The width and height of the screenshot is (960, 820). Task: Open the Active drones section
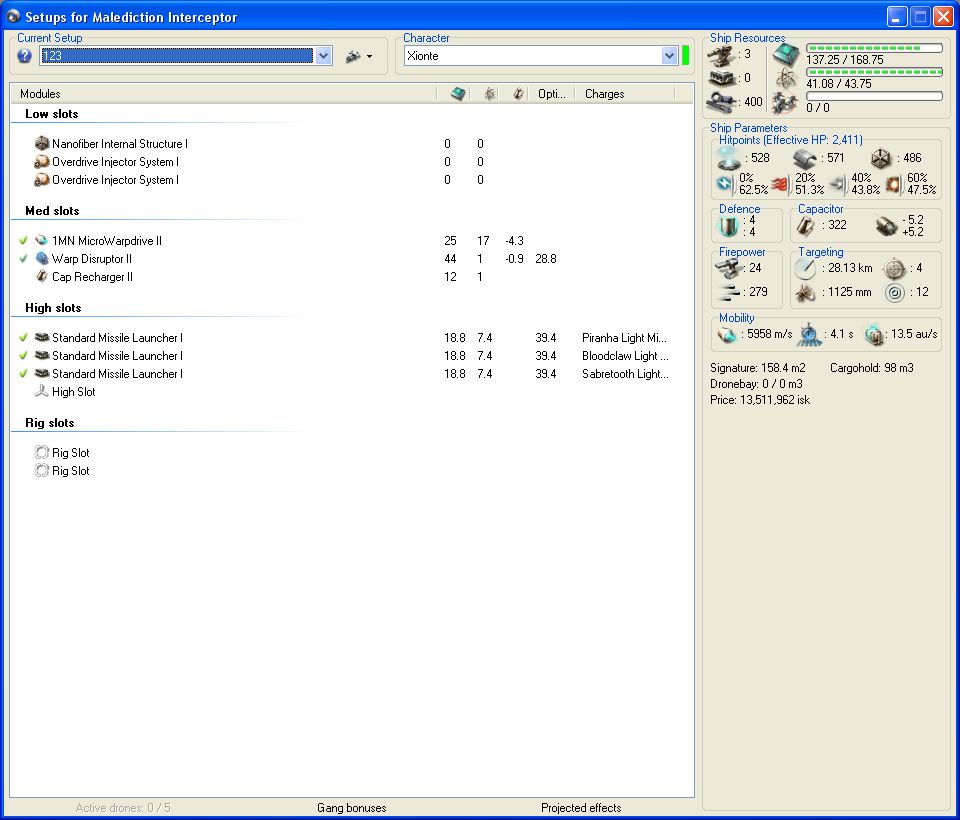(123, 808)
